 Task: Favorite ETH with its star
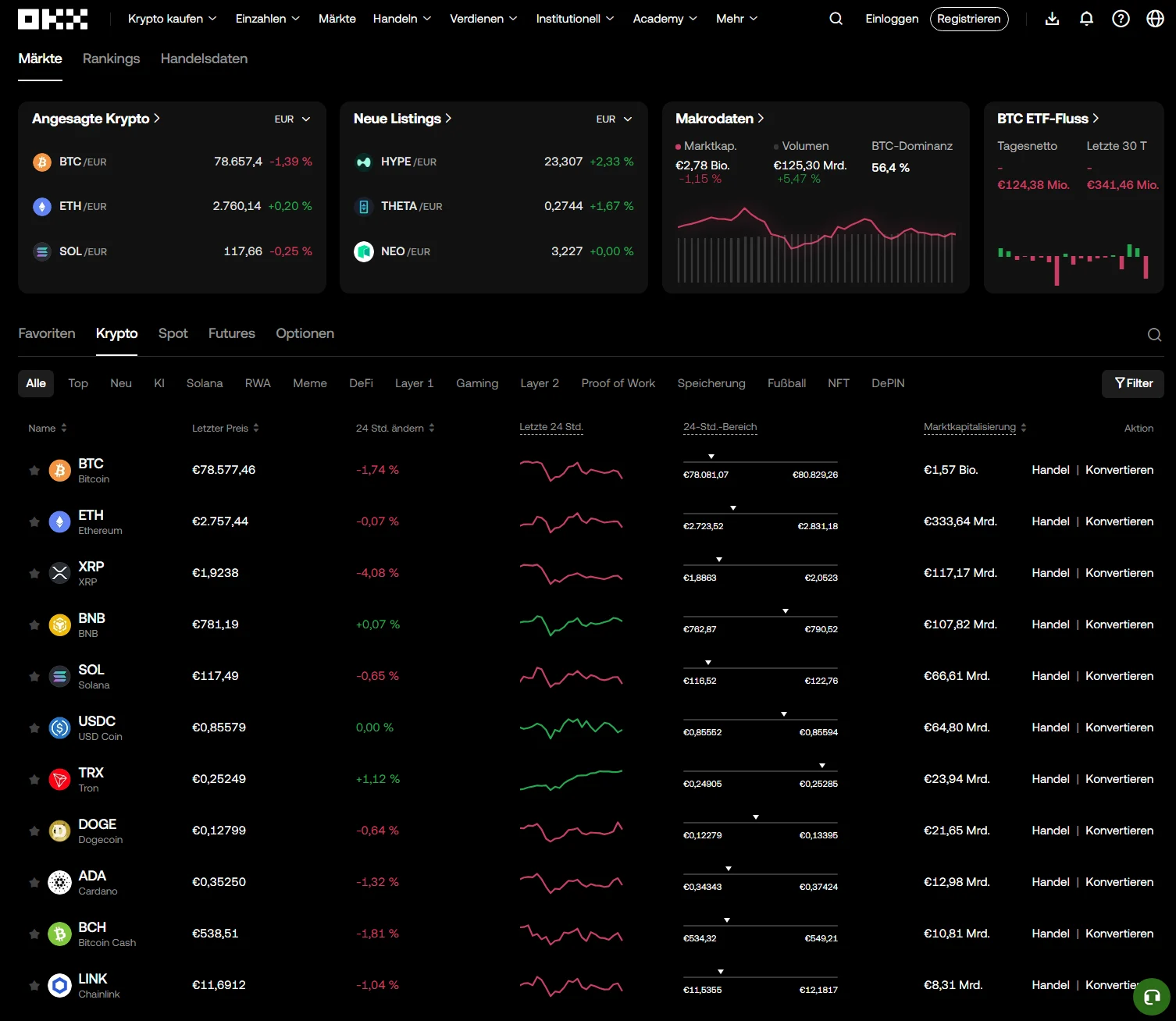[34, 522]
